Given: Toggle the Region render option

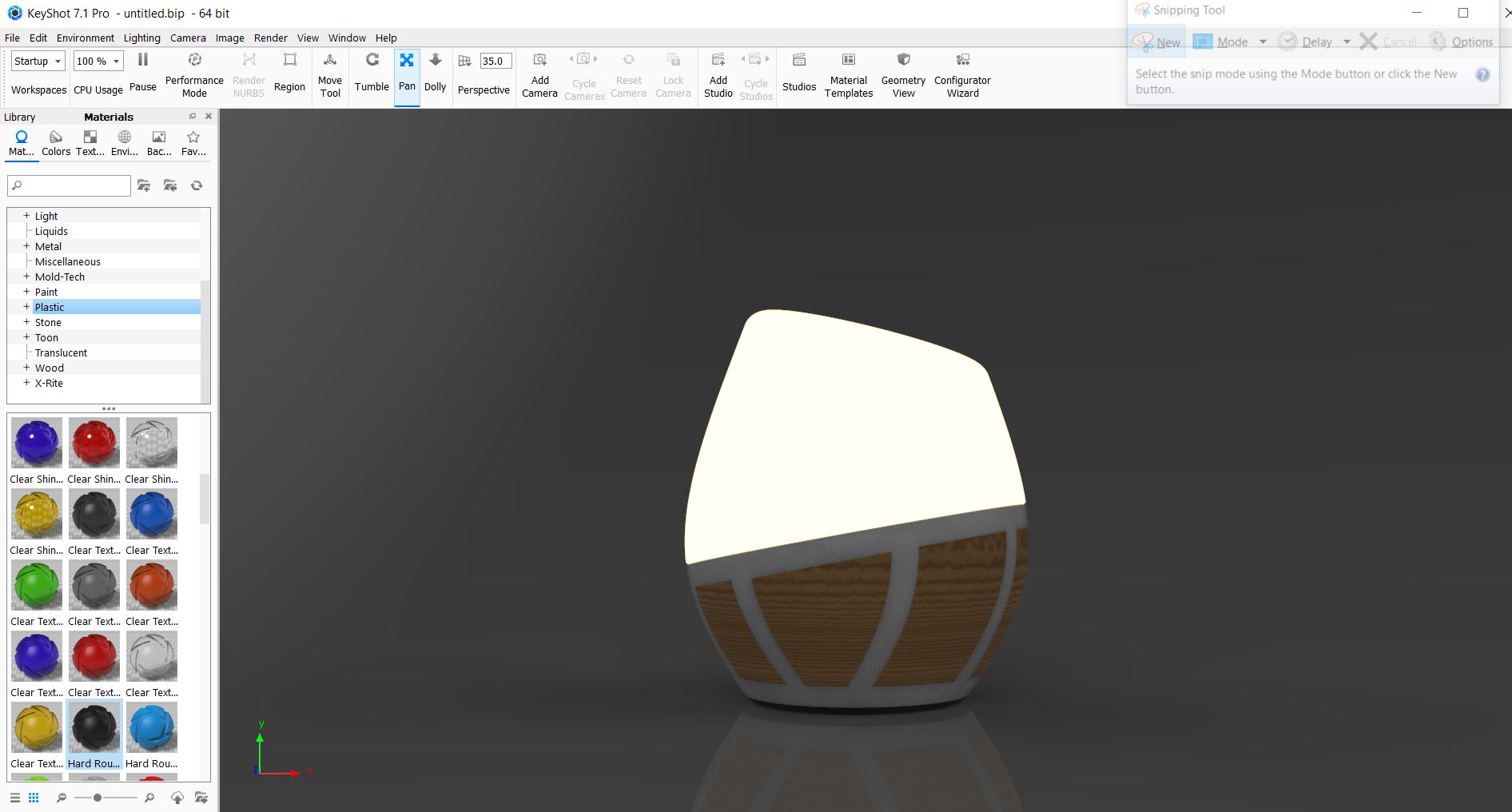Looking at the screenshot, I should (x=289, y=72).
